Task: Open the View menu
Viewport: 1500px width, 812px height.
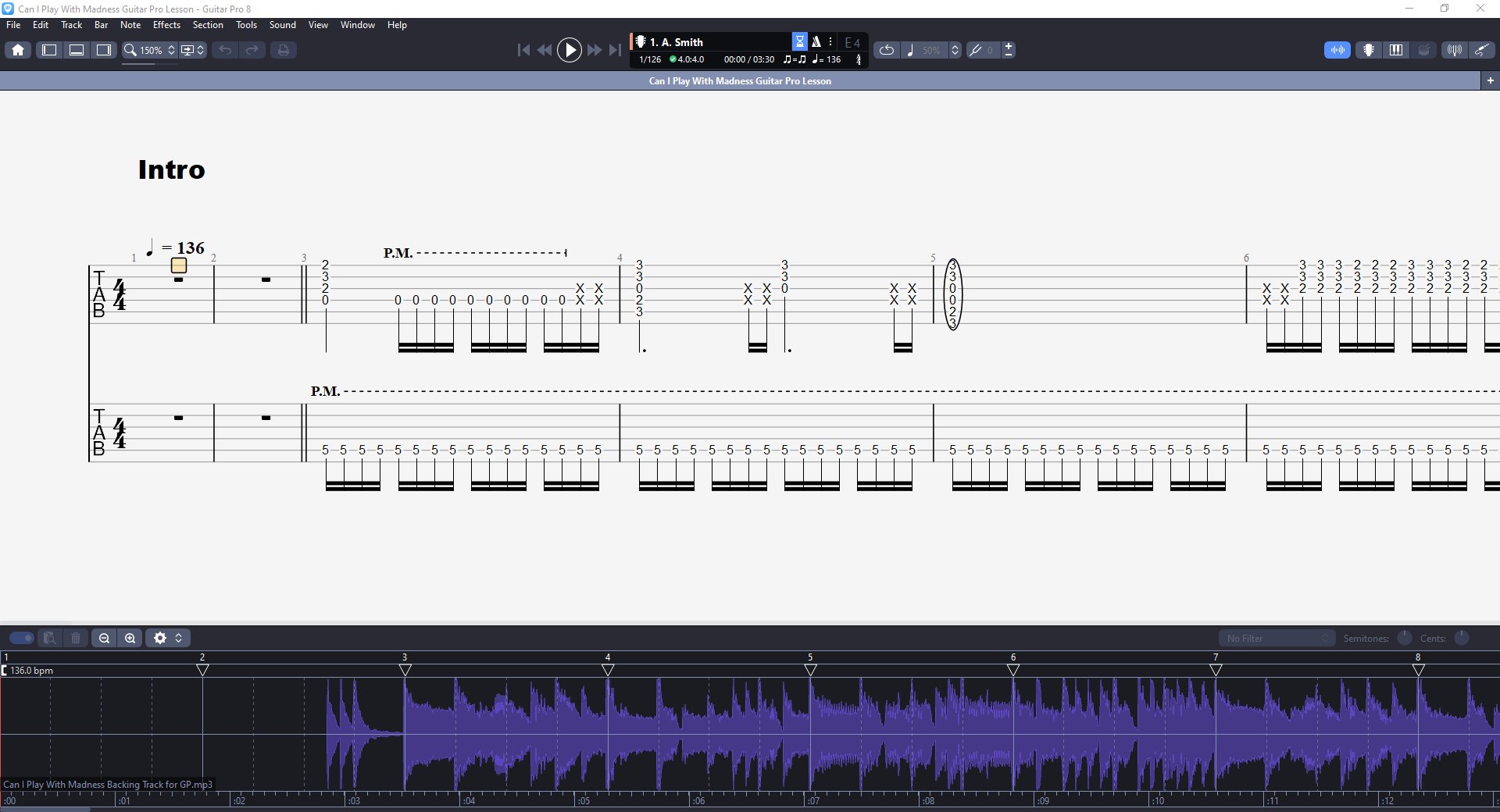Action: point(318,25)
